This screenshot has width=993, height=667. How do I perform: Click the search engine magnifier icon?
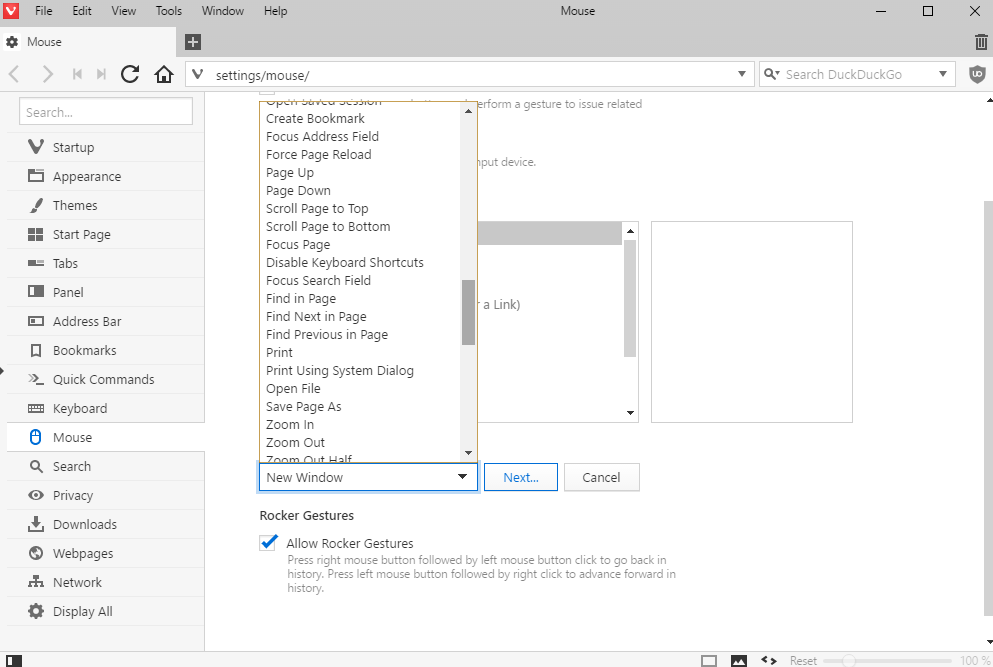tap(771, 74)
